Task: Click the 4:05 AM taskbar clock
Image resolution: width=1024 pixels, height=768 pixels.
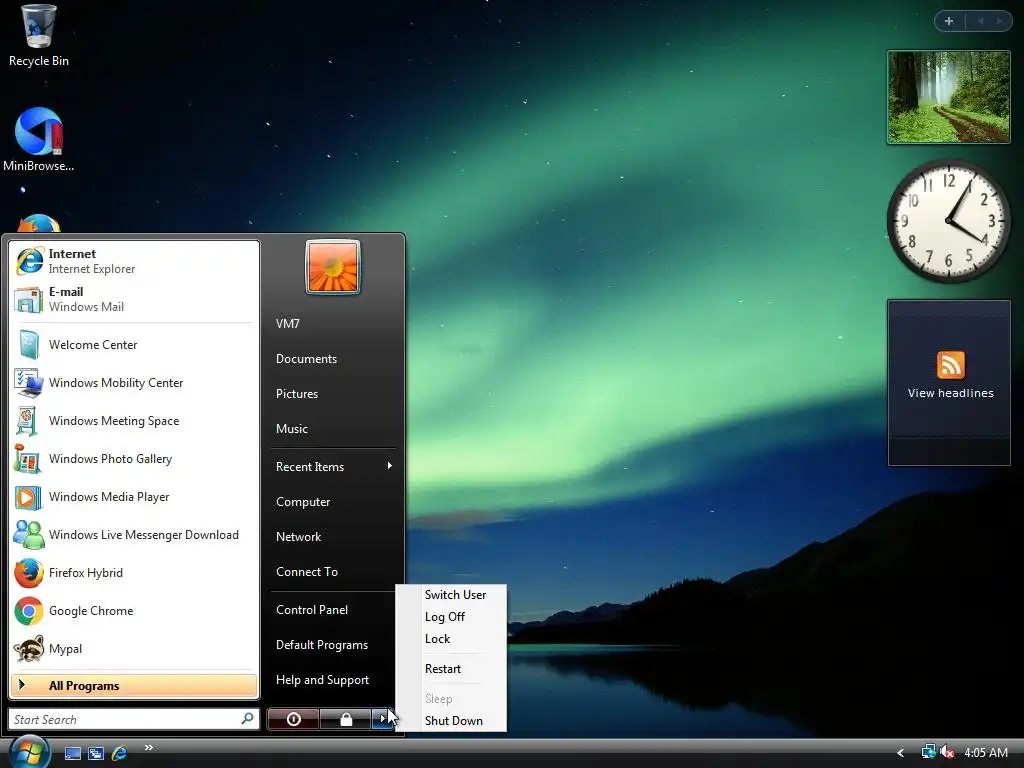Action: [985, 752]
